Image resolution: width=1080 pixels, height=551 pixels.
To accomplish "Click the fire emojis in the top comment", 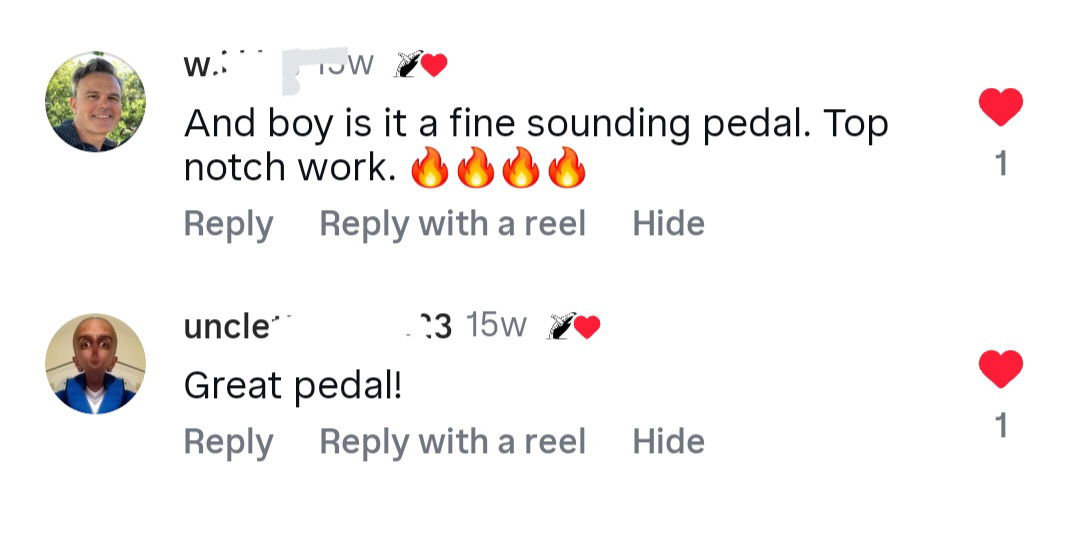I will coord(498,170).
